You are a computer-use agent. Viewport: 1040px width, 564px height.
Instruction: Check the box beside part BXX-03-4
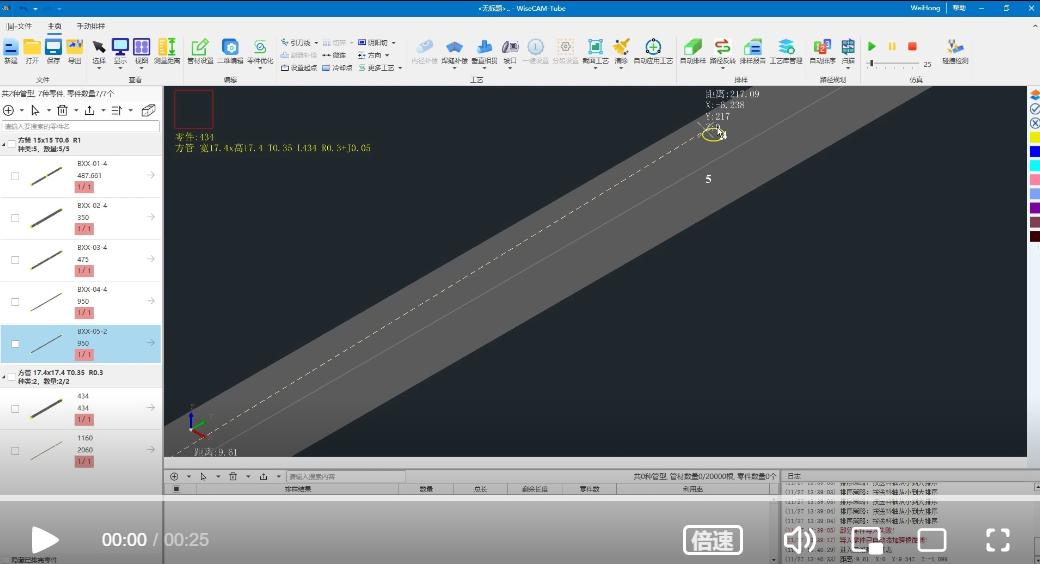click(15, 260)
